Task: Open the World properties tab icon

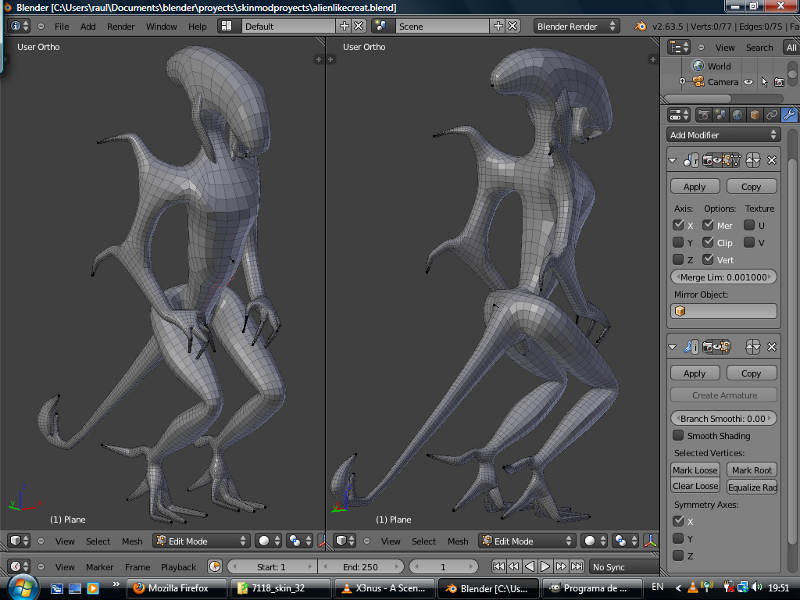Action: (737, 115)
